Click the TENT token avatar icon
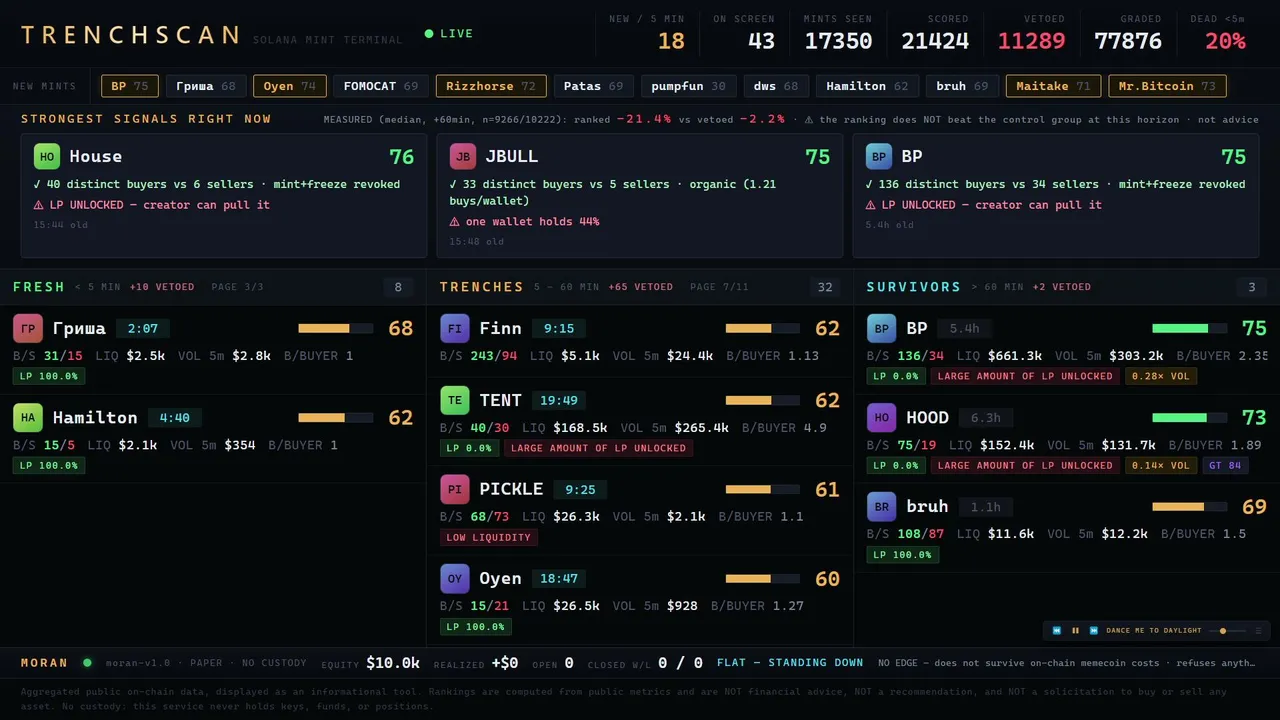The image size is (1280, 720). 455,400
